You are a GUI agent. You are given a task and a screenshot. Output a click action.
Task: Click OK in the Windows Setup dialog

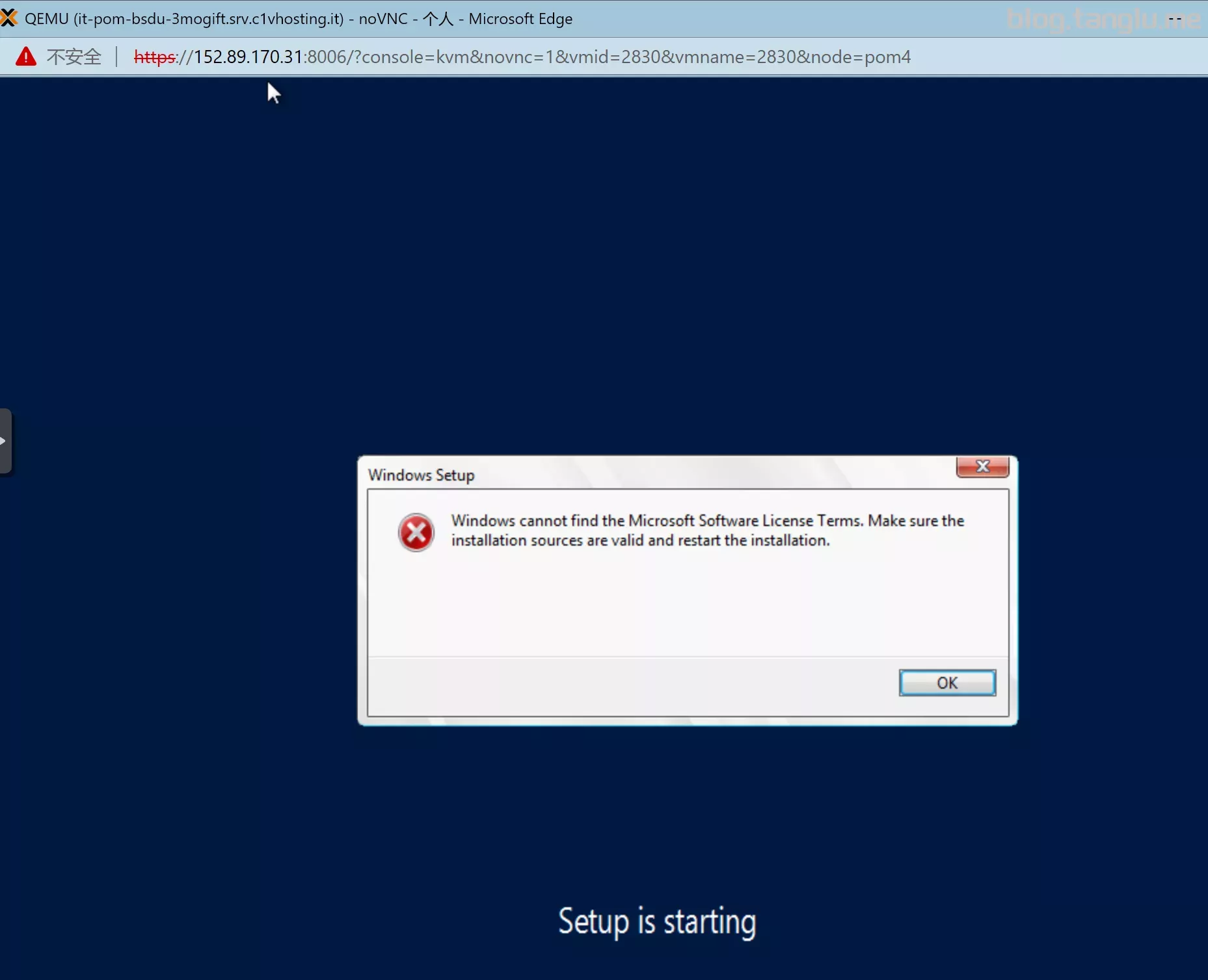(947, 683)
